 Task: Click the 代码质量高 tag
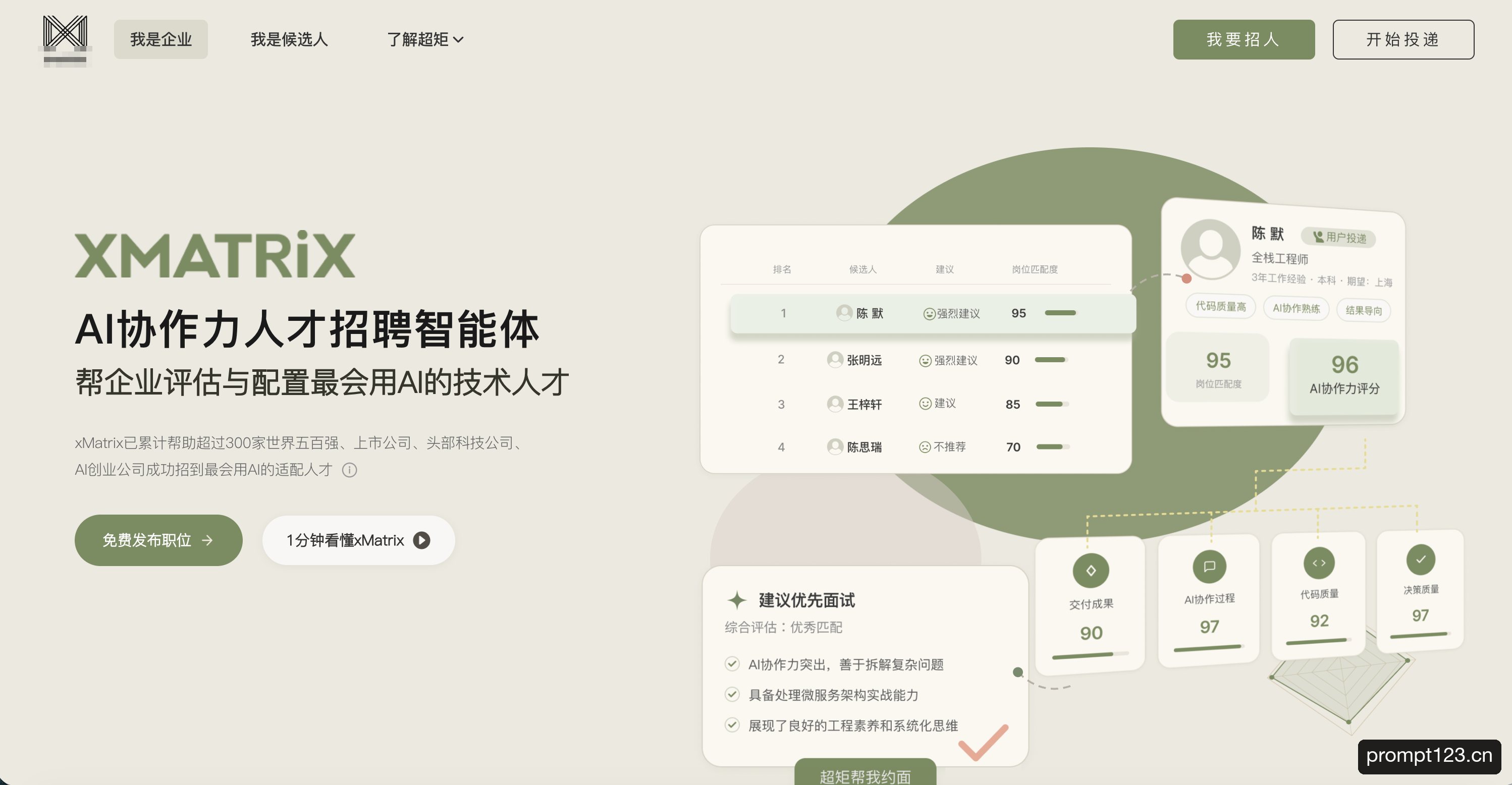click(x=1221, y=306)
